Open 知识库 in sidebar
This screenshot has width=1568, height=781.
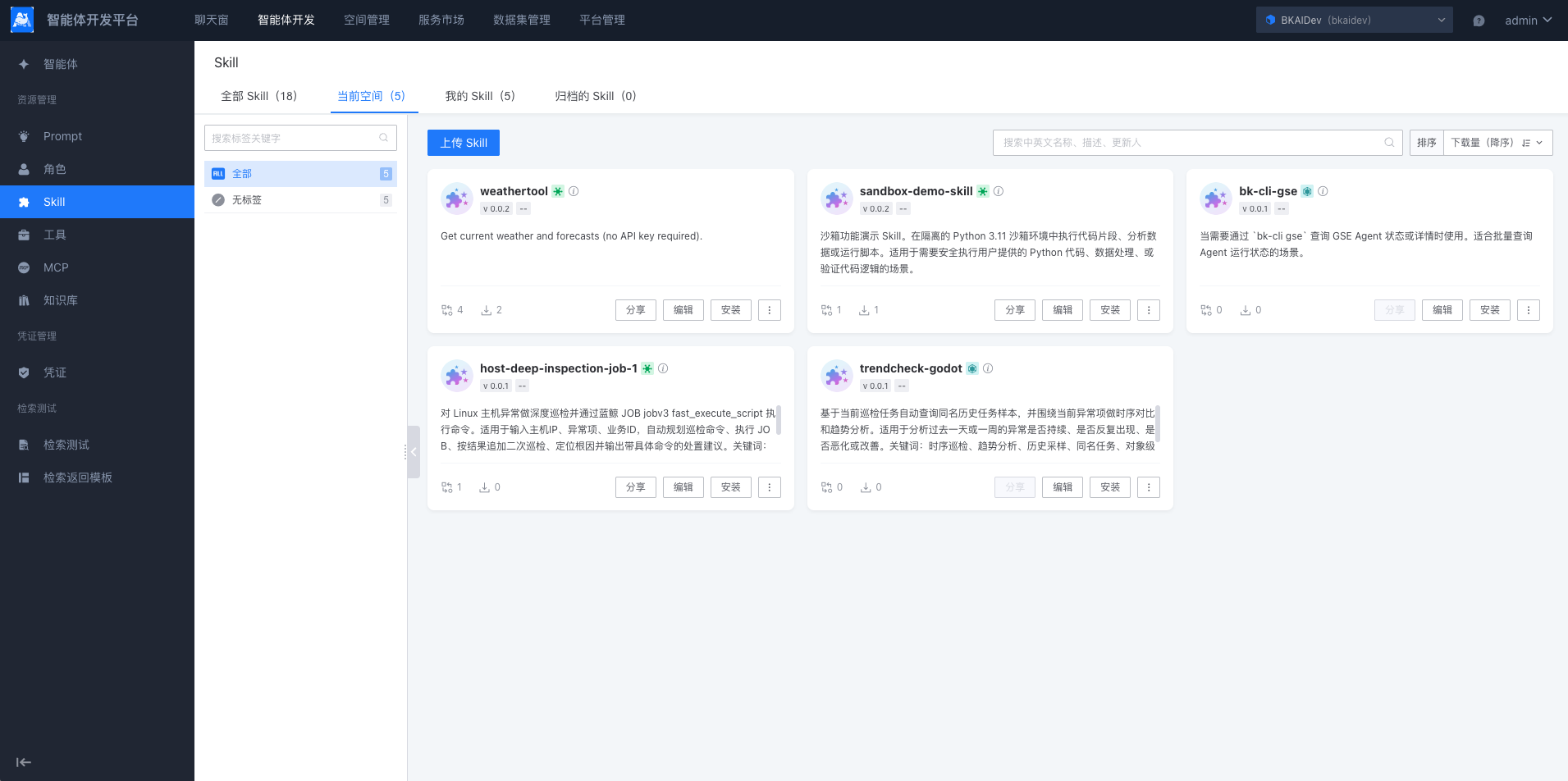point(97,300)
